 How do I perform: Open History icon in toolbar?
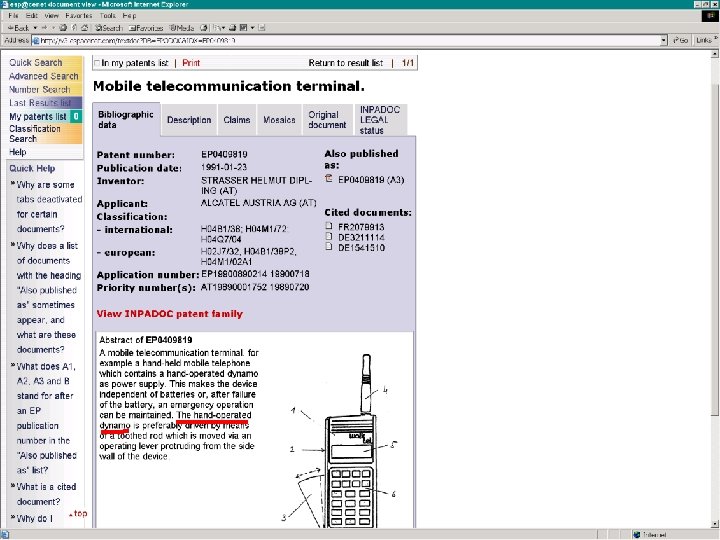(204, 28)
